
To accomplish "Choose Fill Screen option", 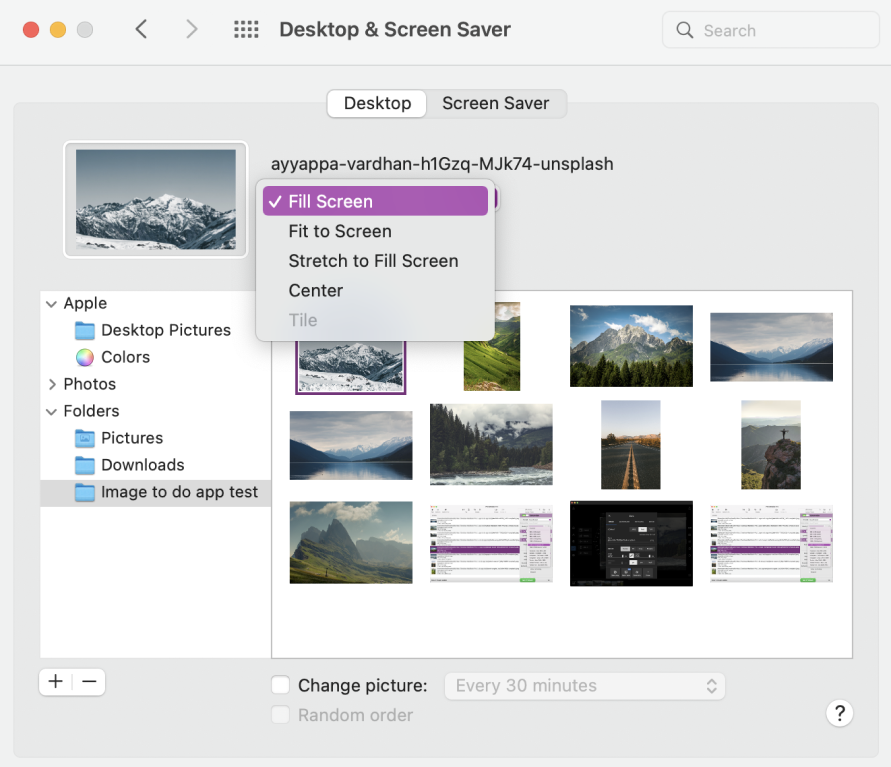I will coord(375,202).
